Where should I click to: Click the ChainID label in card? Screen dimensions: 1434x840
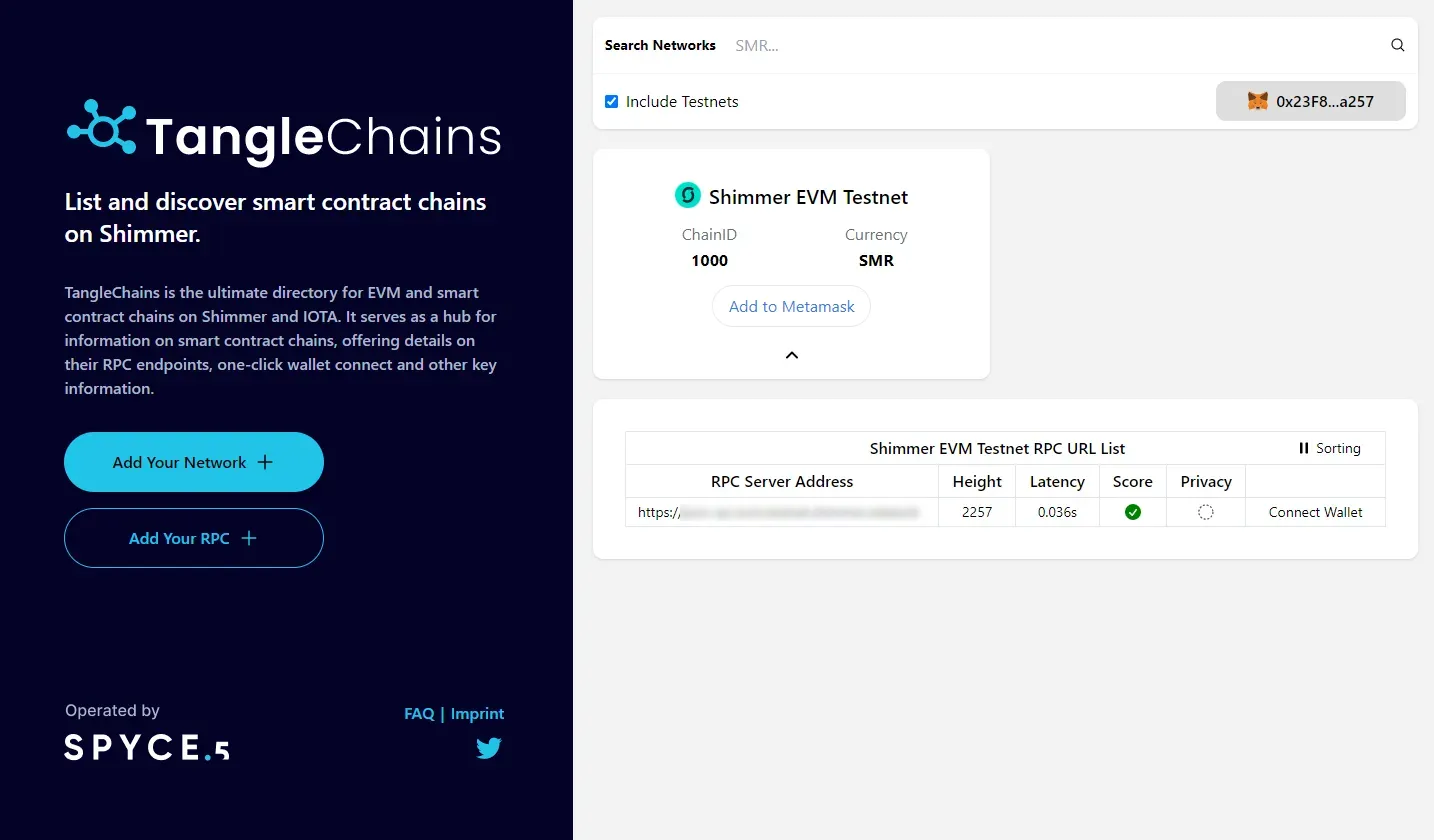pos(709,234)
